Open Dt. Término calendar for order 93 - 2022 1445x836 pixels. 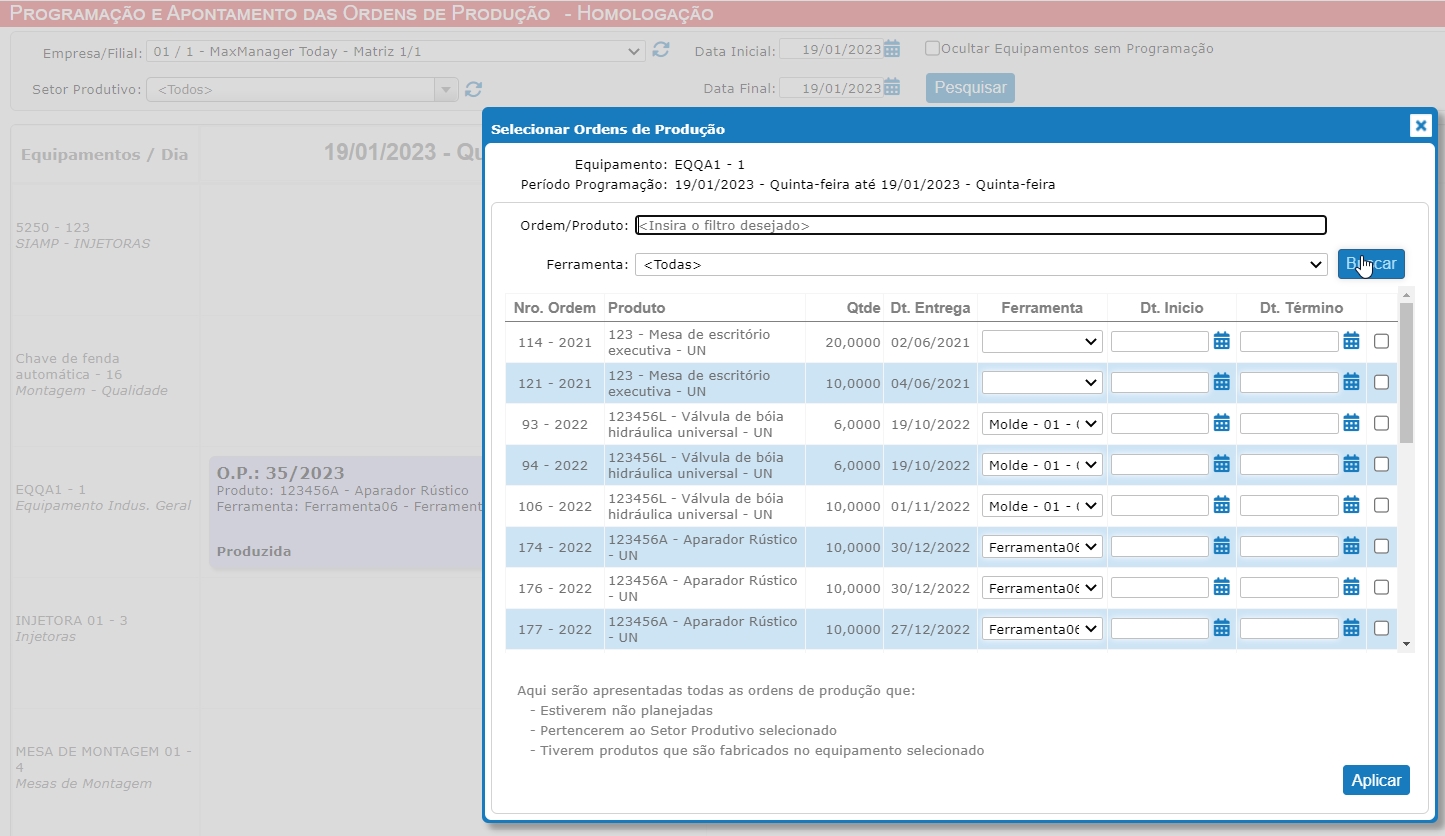coord(1351,423)
